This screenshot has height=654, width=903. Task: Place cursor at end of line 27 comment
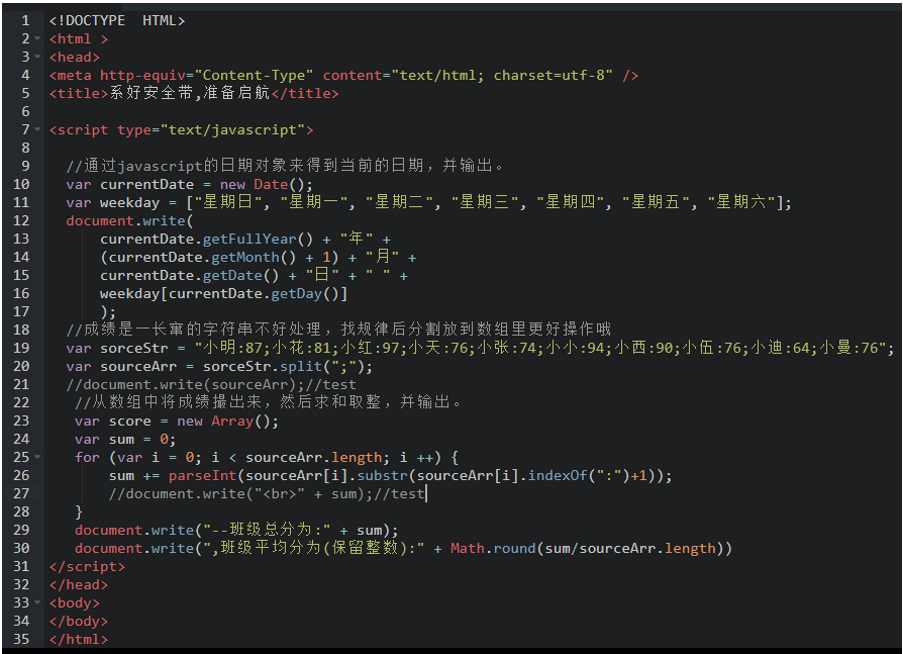click(426, 494)
